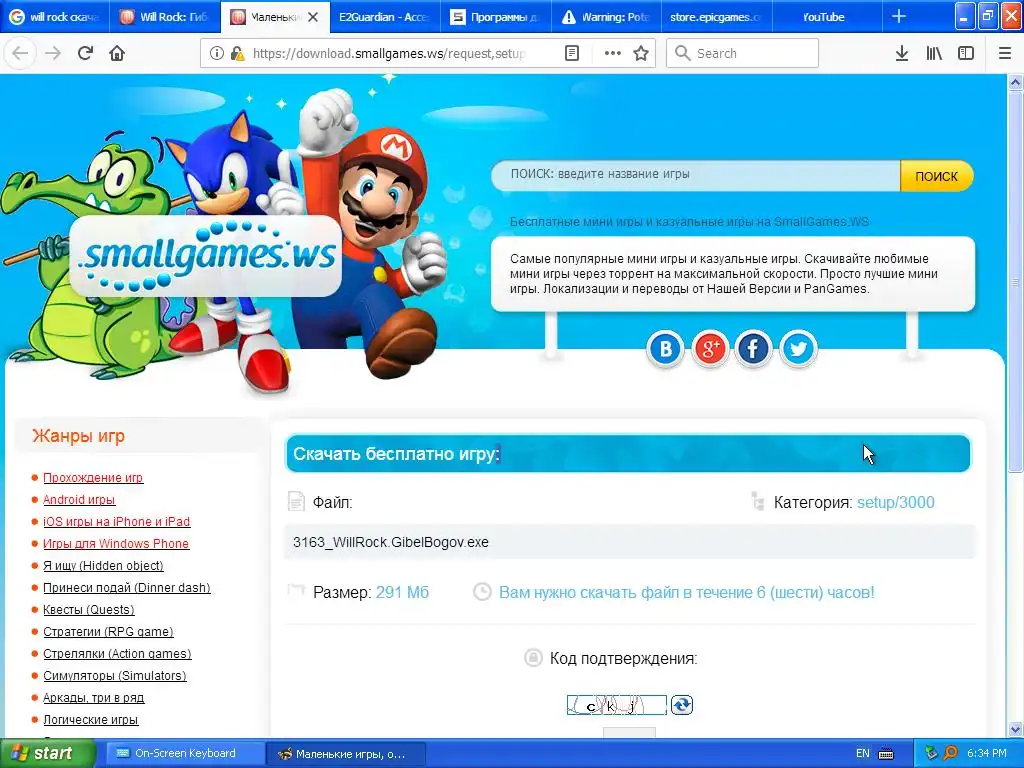
Task: Click the magnifier icon in system tray
Action: click(x=951, y=753)
